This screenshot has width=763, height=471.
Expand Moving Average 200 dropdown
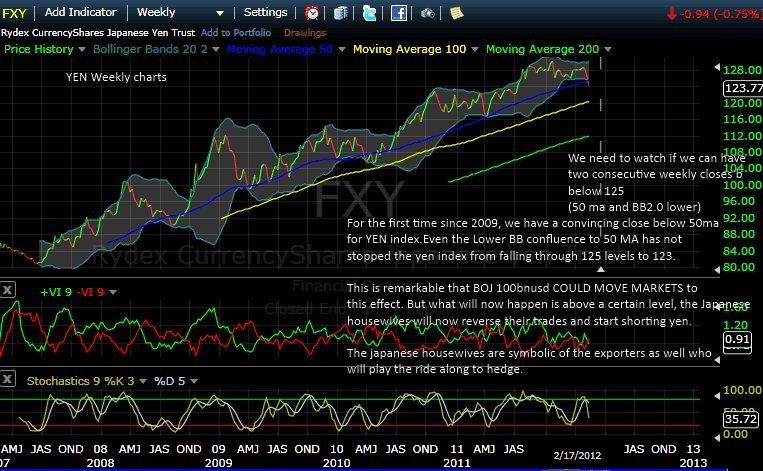(x=608, y=50)
